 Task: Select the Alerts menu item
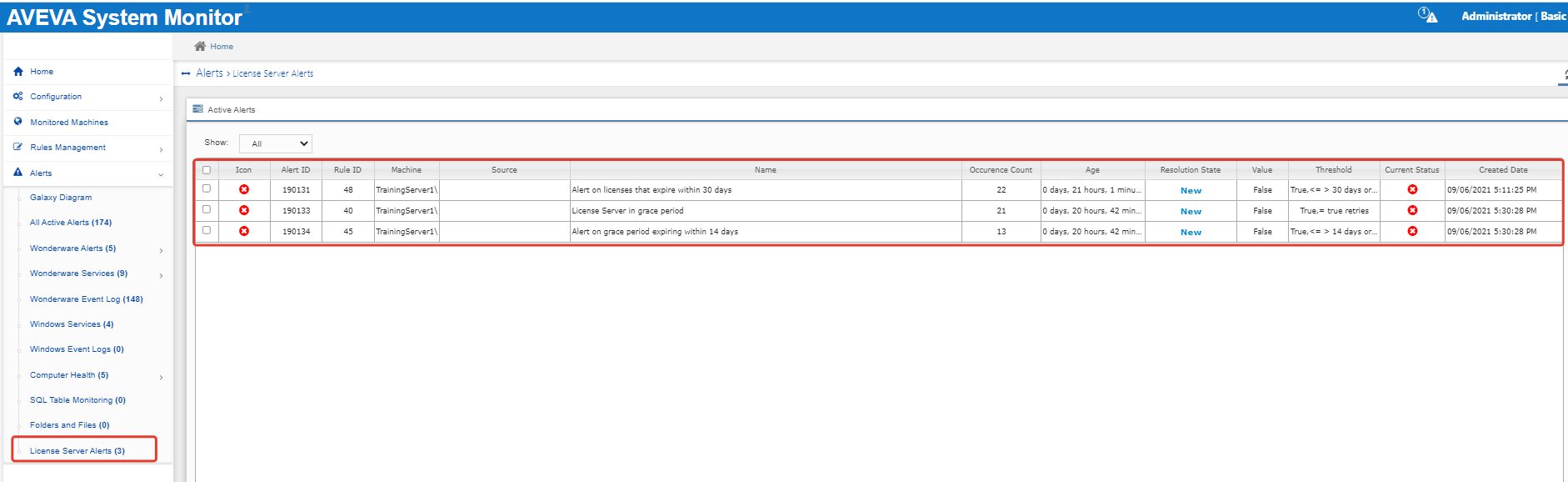tap(41, 173)
